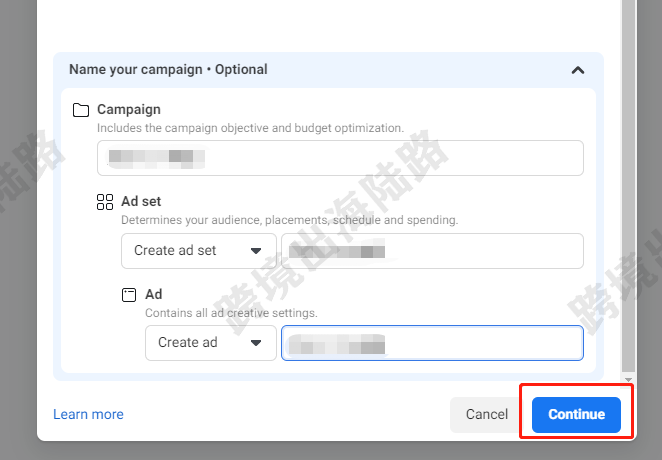The width and height of the screenshot is (662, 460).
Task: Click the blue Continue button
Action: click(x=576, y=414)
